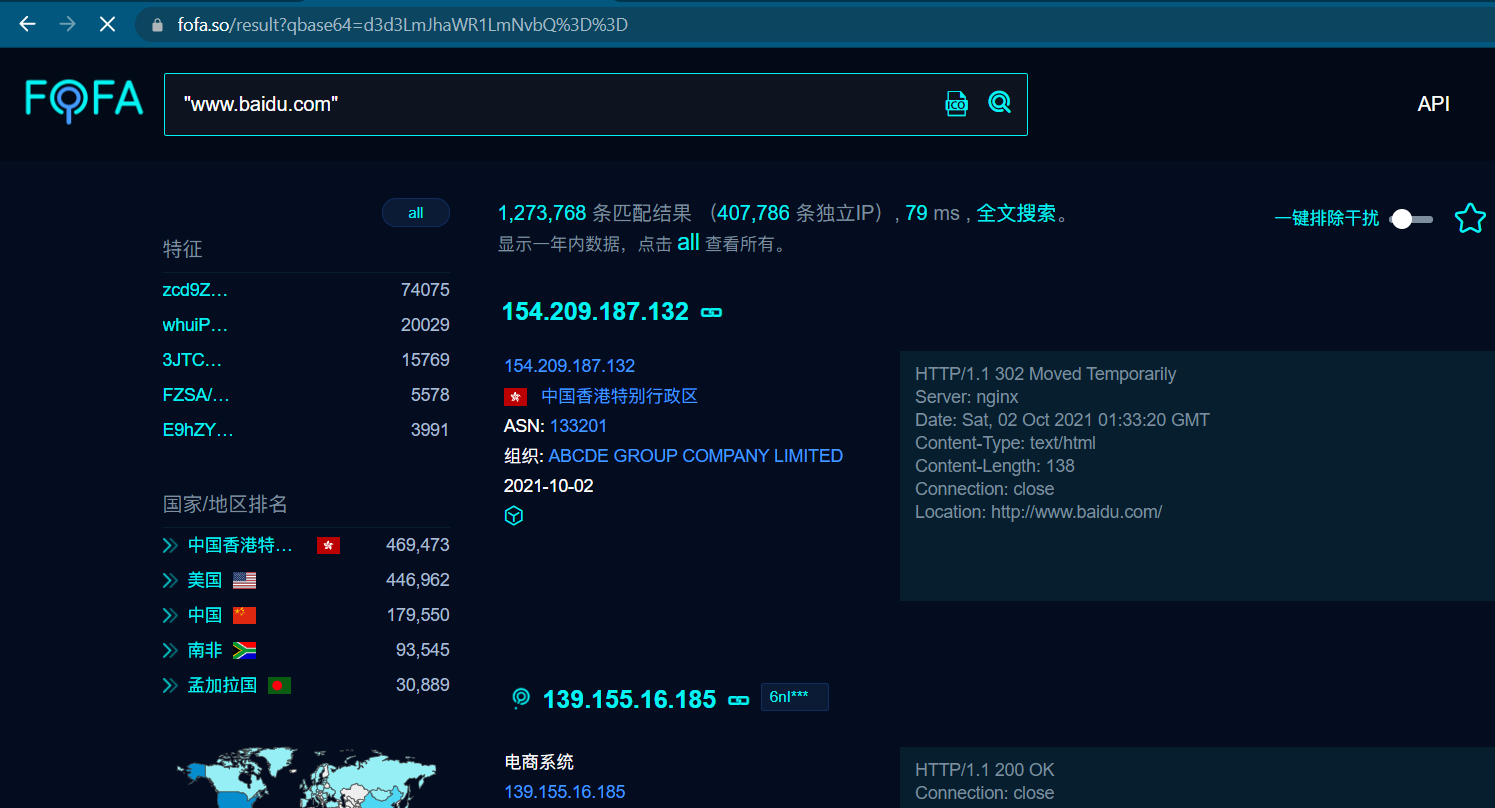Select the FZSA/… feature filter

click(196, 395)
